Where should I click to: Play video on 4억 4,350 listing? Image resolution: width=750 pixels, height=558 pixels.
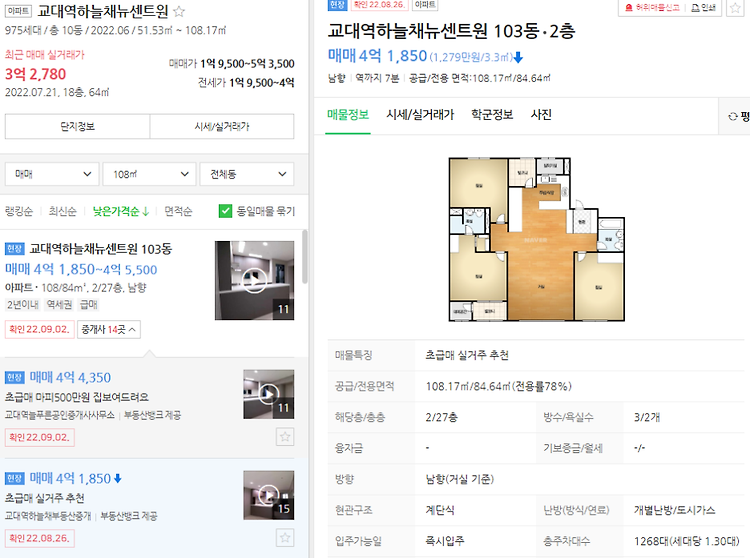pos(268,394)
